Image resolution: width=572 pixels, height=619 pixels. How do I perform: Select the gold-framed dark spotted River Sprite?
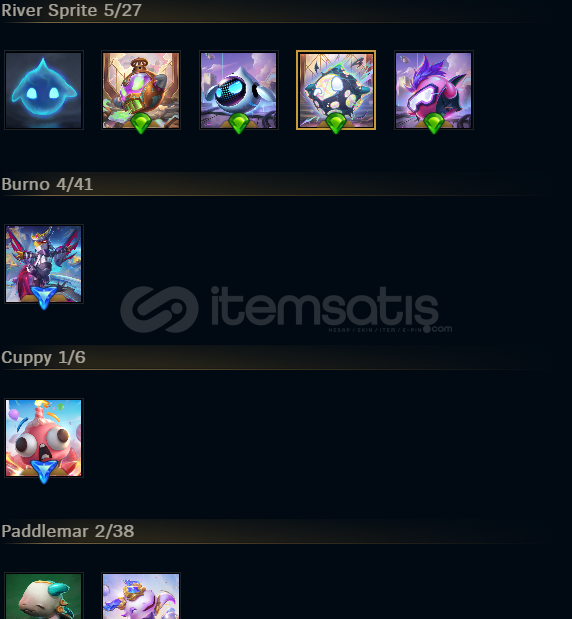[336, 90]
